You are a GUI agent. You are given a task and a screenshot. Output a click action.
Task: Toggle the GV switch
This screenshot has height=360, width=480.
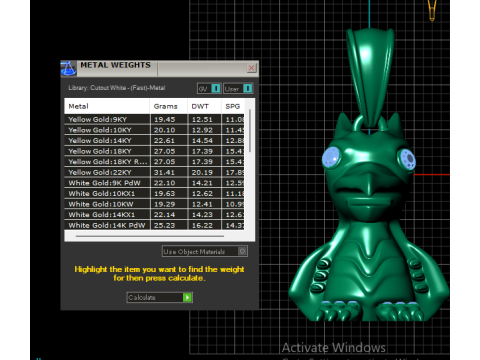click(216, 88)
